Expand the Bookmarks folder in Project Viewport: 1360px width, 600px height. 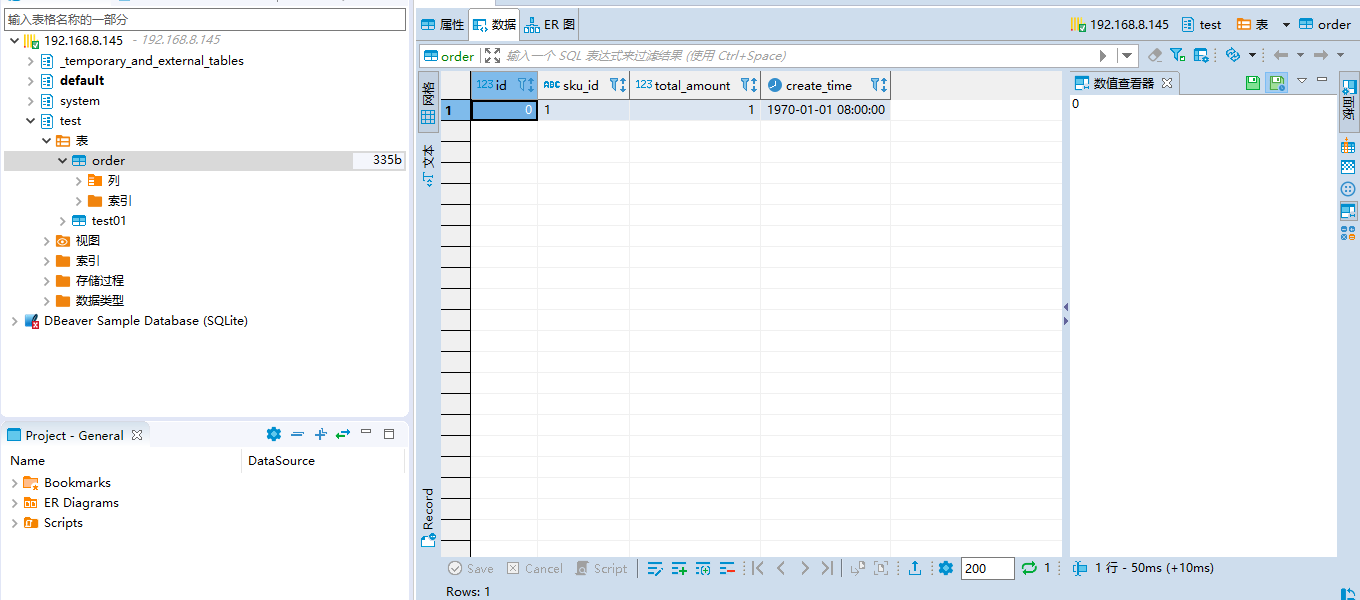click(14, 483)
